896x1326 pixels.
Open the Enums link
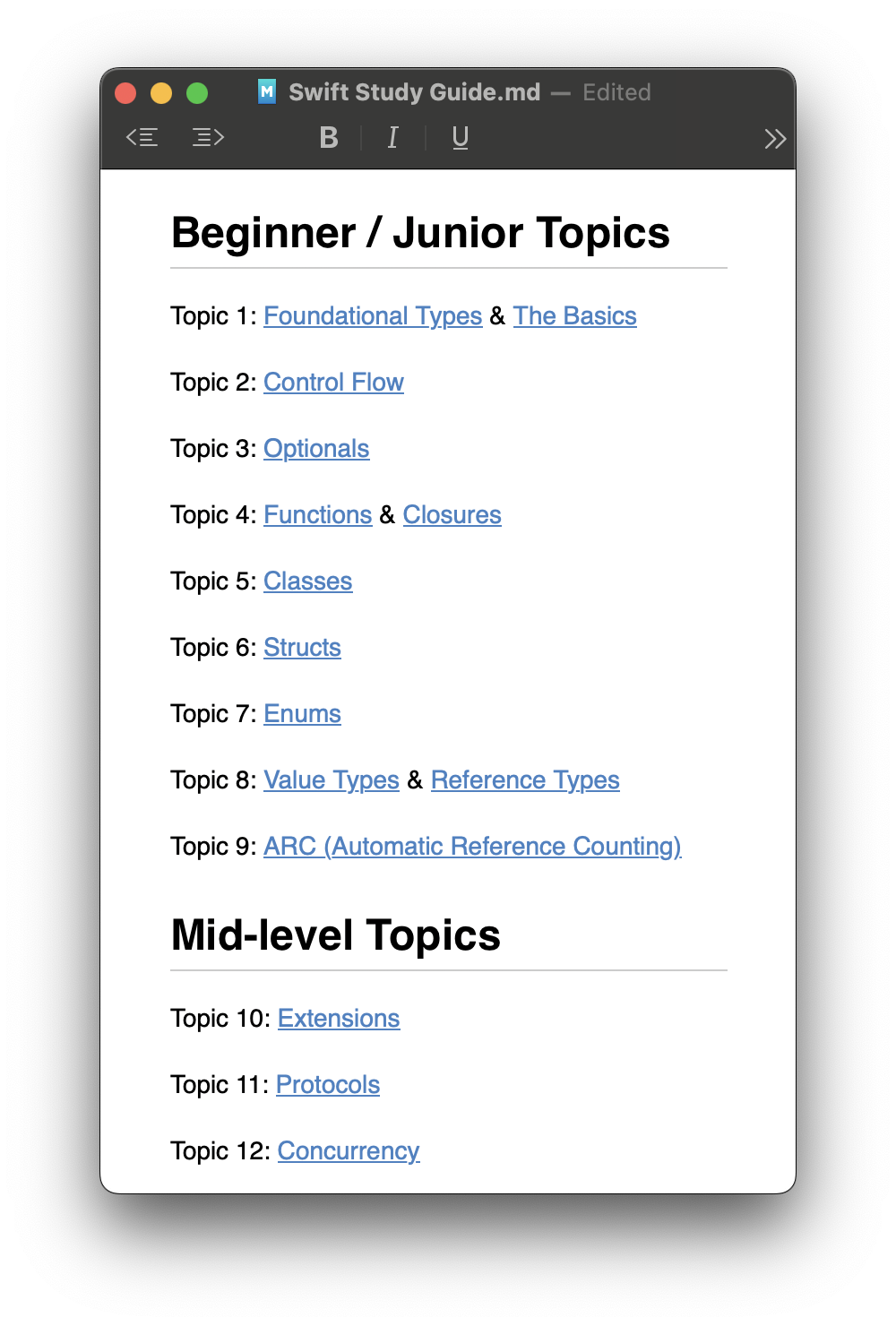pyautogui.click(x=302, y=714)
